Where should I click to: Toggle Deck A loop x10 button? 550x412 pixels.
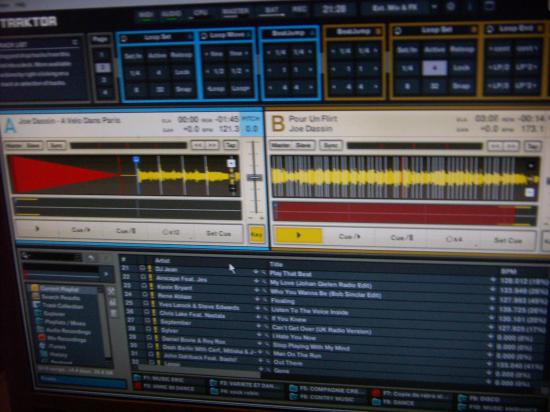[x=171, y=232]
